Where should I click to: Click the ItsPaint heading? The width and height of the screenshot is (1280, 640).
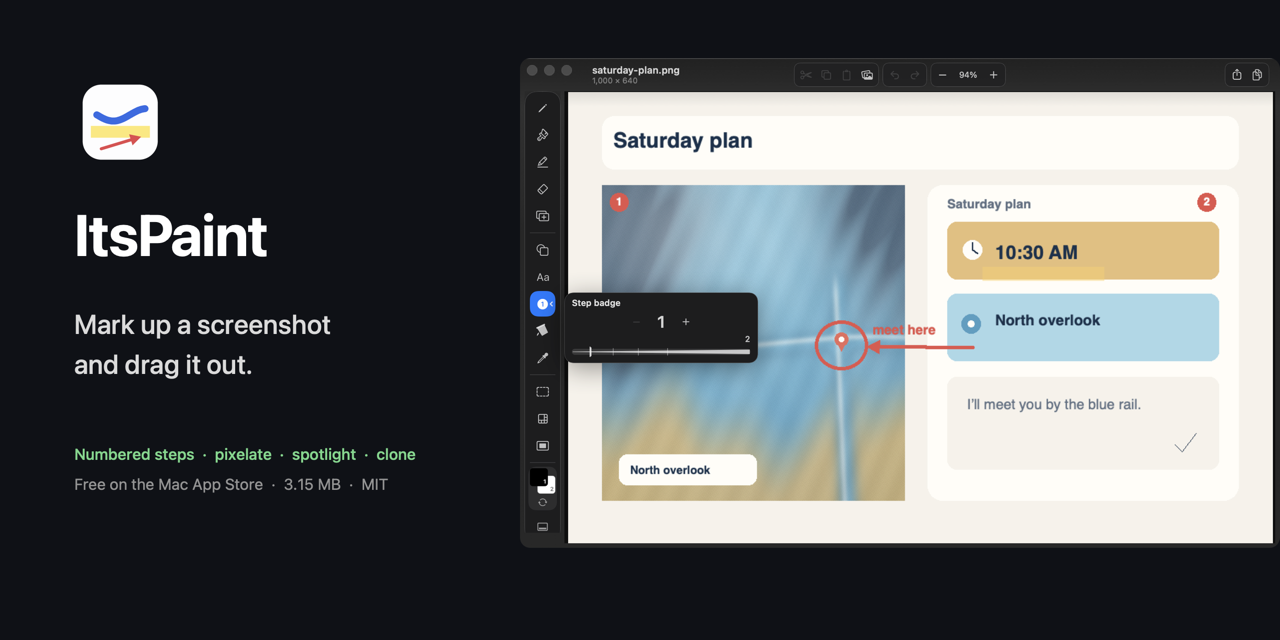(x=171, y=236)
